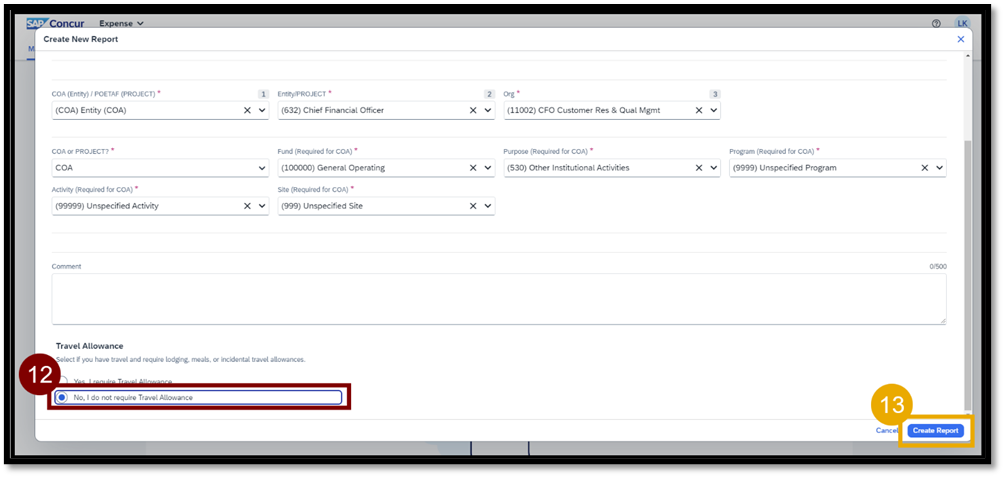This screenshot has width=1004, height=477.
Task: Clear the General Operating fund value
Action: pyautogui.click(x=473, y=168)
